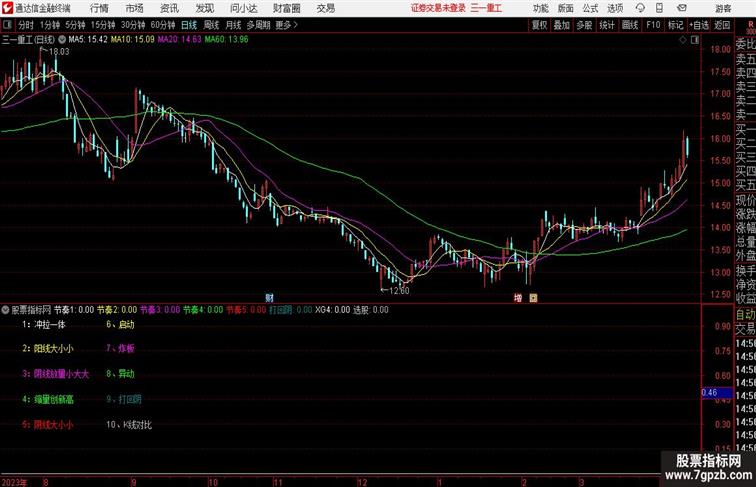Click the diamond icon above price axis
Screen dimensions: 756x487
[x=683, y=40]
